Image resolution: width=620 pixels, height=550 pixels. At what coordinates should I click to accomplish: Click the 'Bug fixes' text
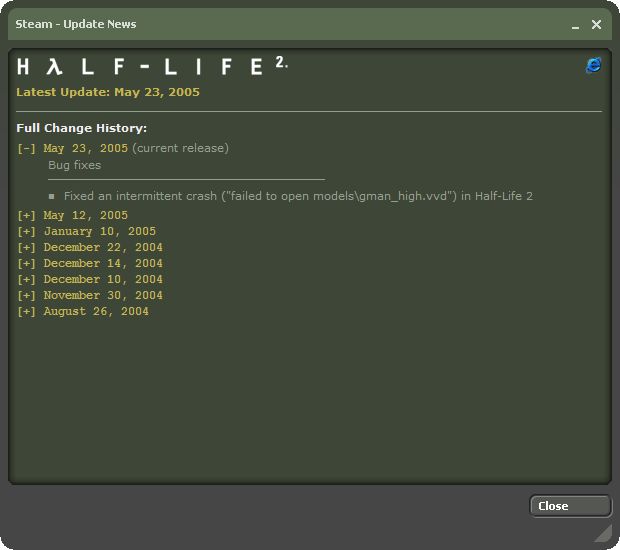[74, 165]
